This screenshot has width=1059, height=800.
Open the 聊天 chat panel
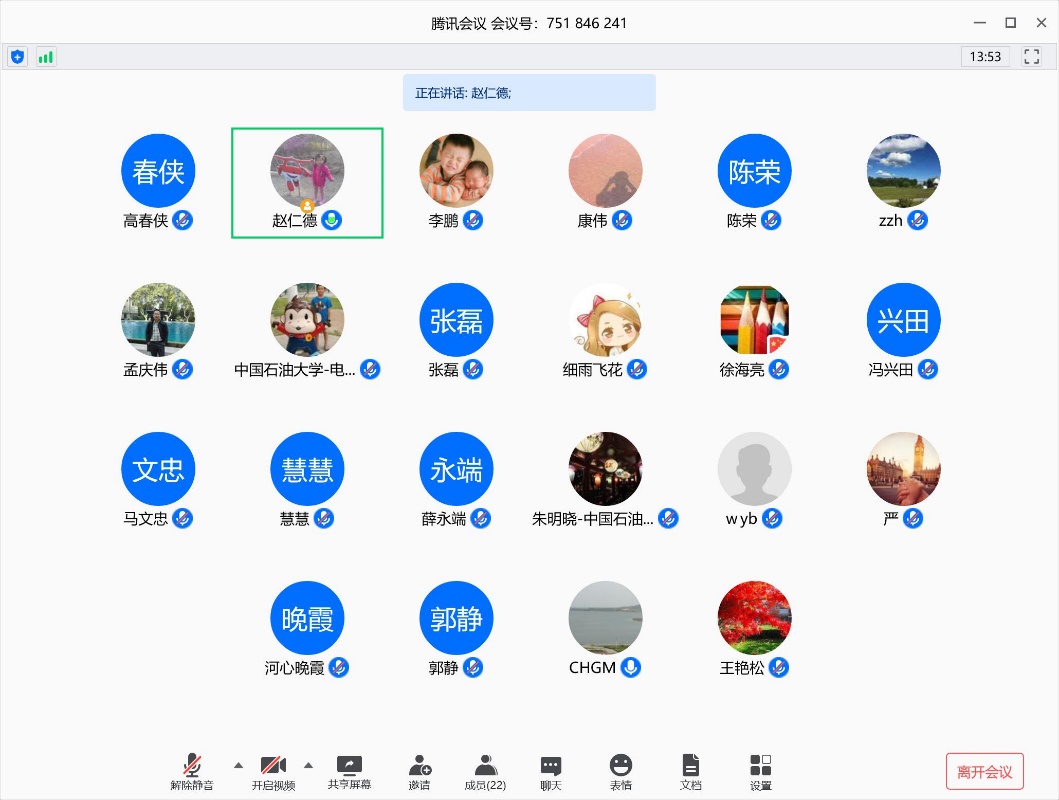tap(551, 772)
